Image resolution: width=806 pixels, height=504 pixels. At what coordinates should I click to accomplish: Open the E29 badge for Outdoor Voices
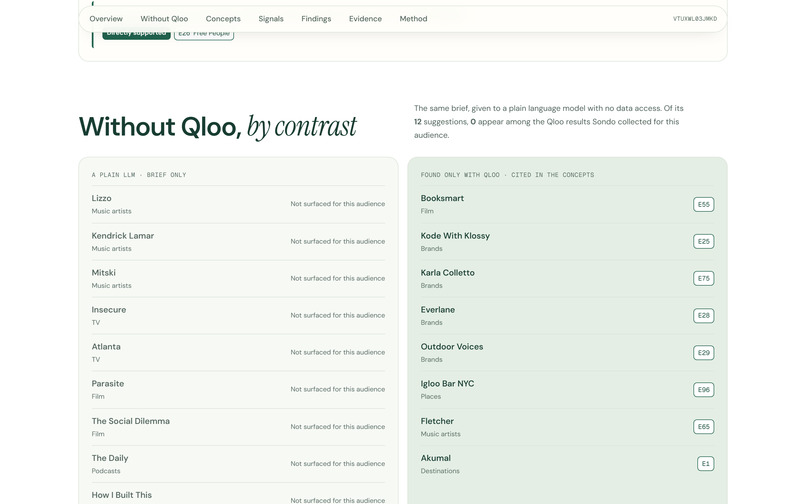[704, 352]
